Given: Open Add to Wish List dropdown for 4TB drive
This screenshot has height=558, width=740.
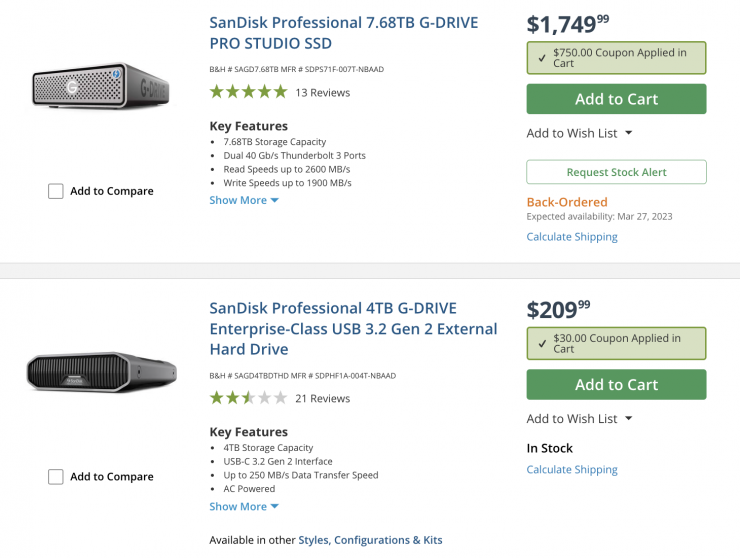Looking at the screenshot, I should point(580,419).
